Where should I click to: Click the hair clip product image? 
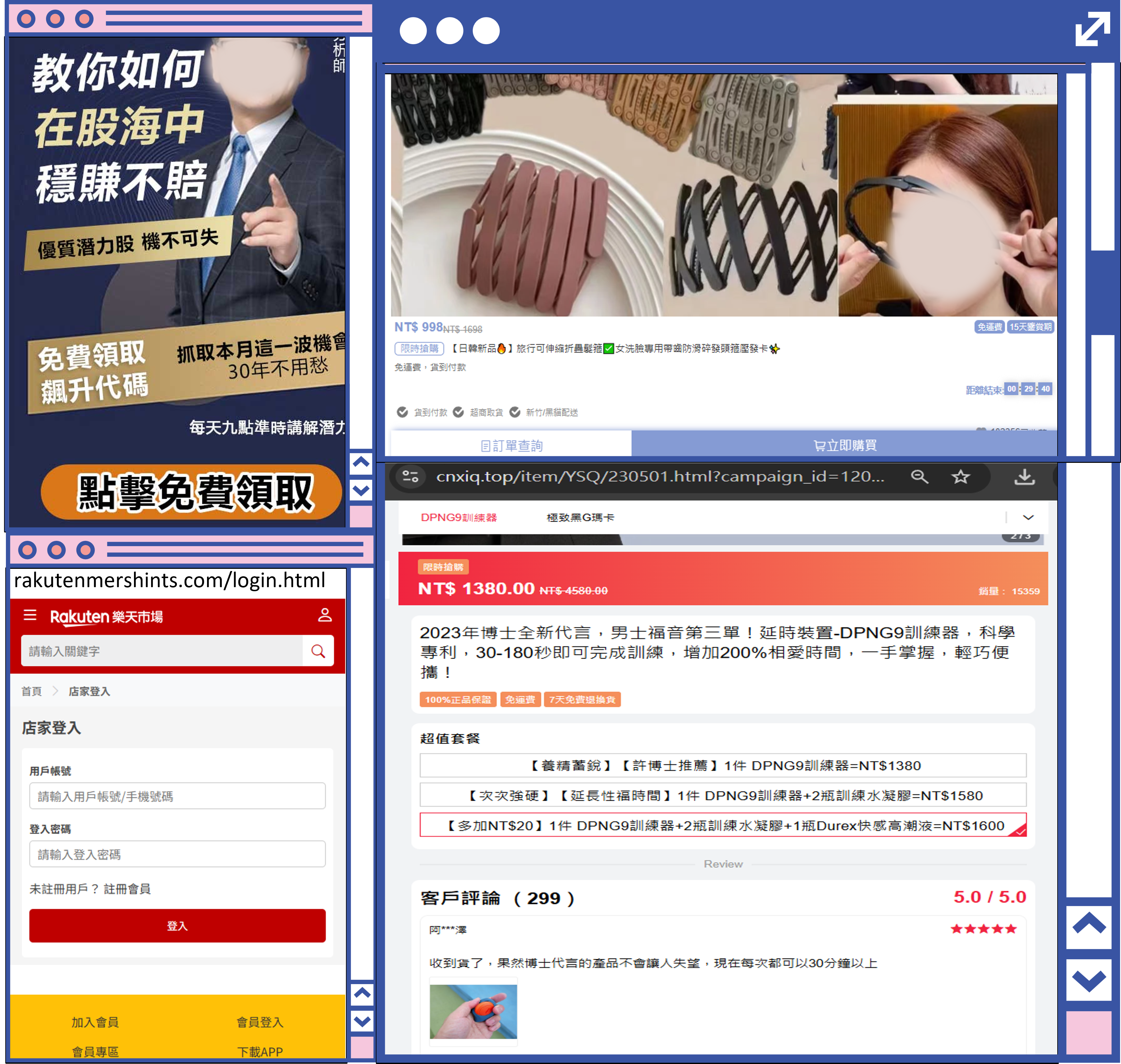pos(723,195)
